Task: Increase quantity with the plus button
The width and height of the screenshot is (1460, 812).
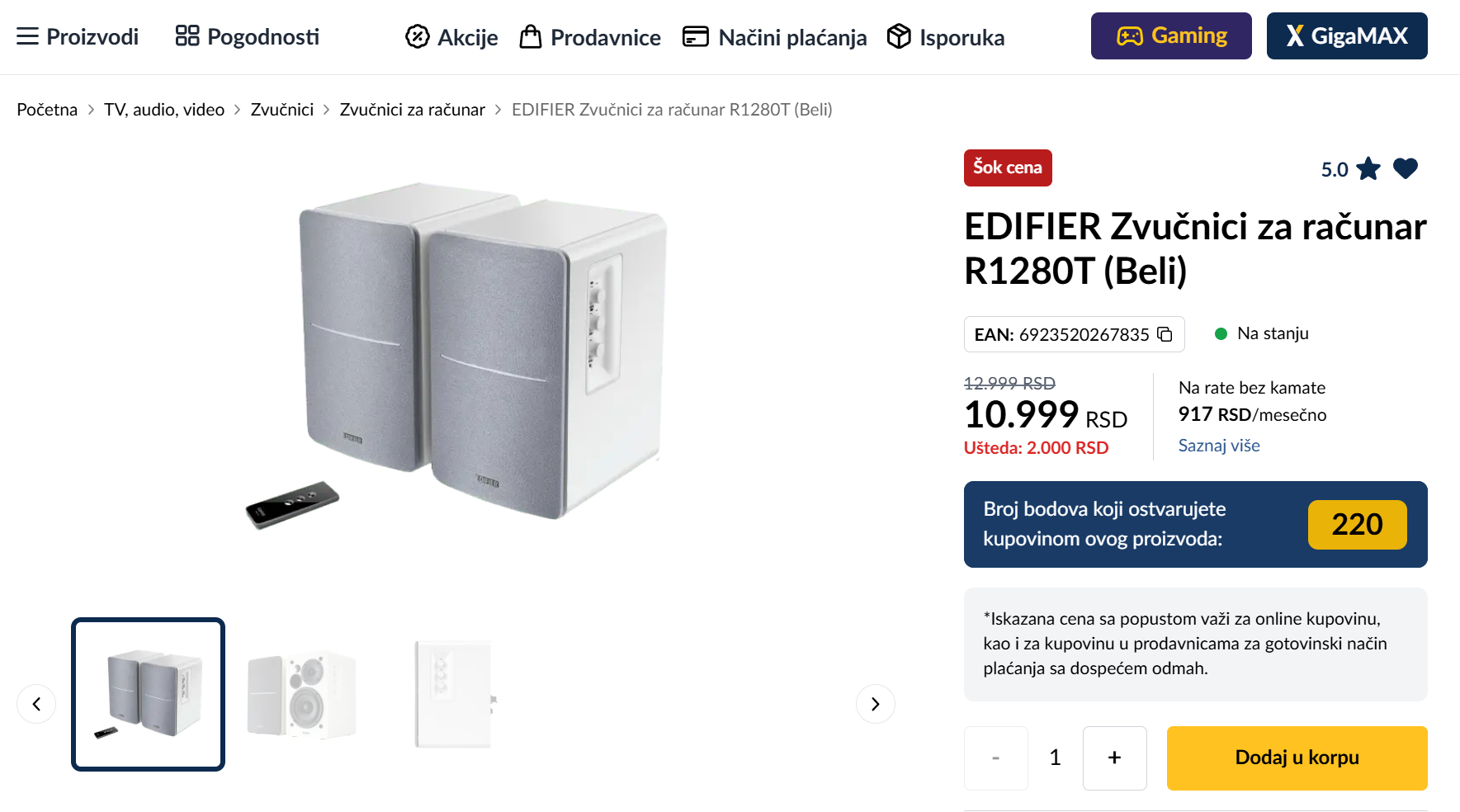Action: pyautogui.click(x=1114, y=758)
